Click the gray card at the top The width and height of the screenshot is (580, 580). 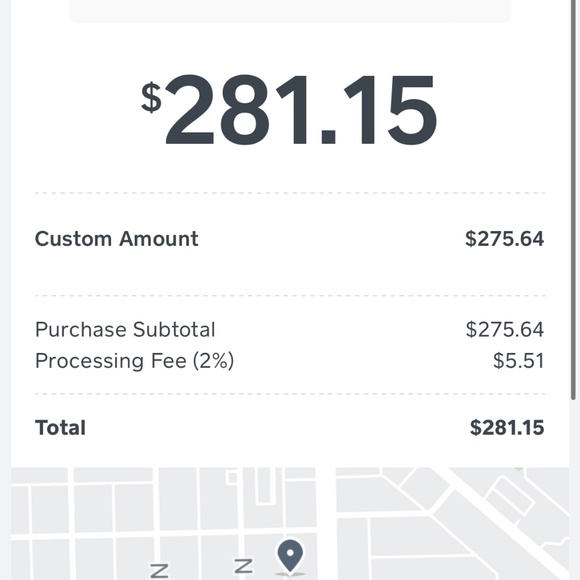290,11
